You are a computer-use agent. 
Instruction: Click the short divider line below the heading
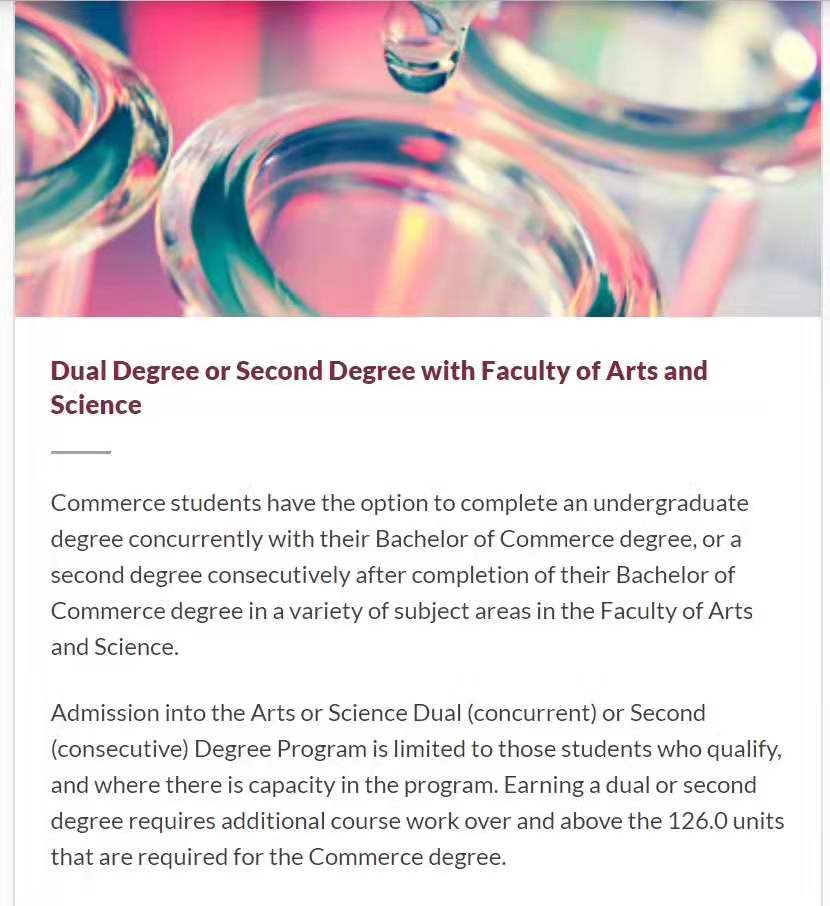pos(81,452)
